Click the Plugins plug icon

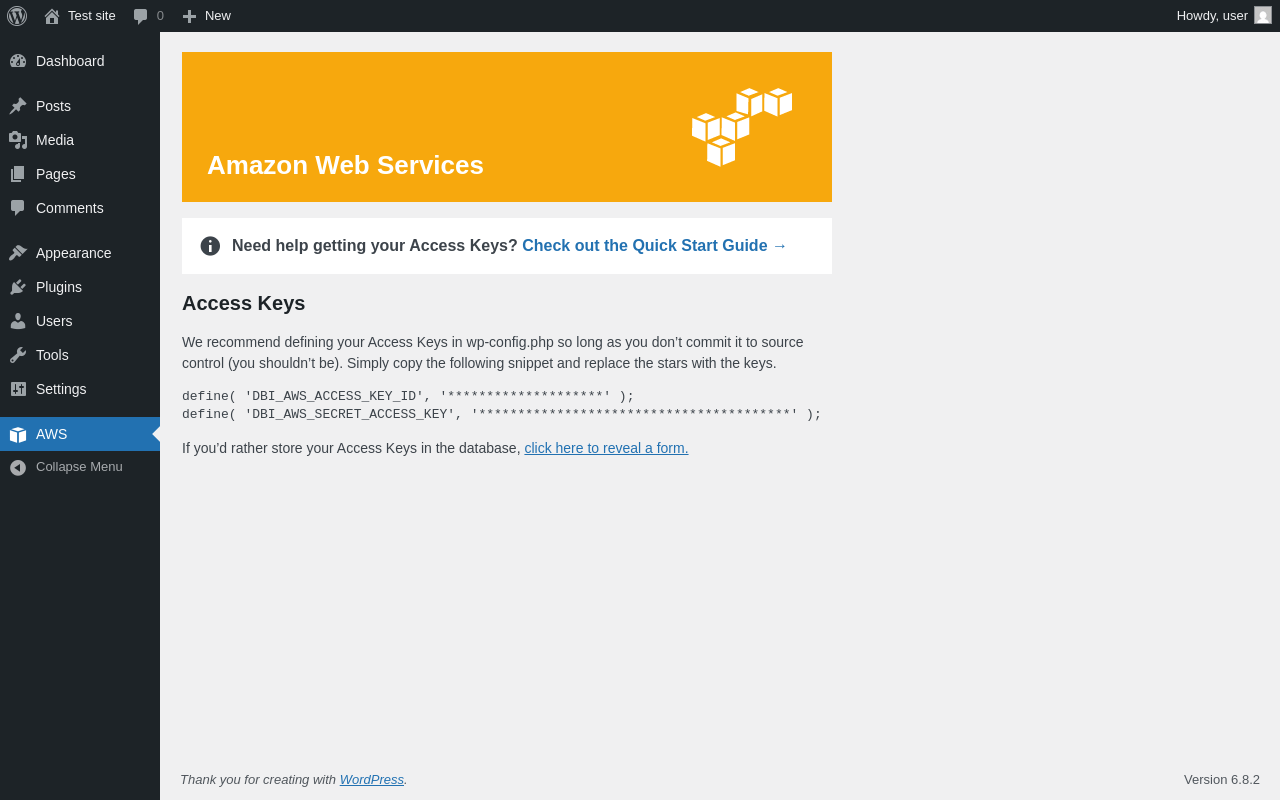18,287
